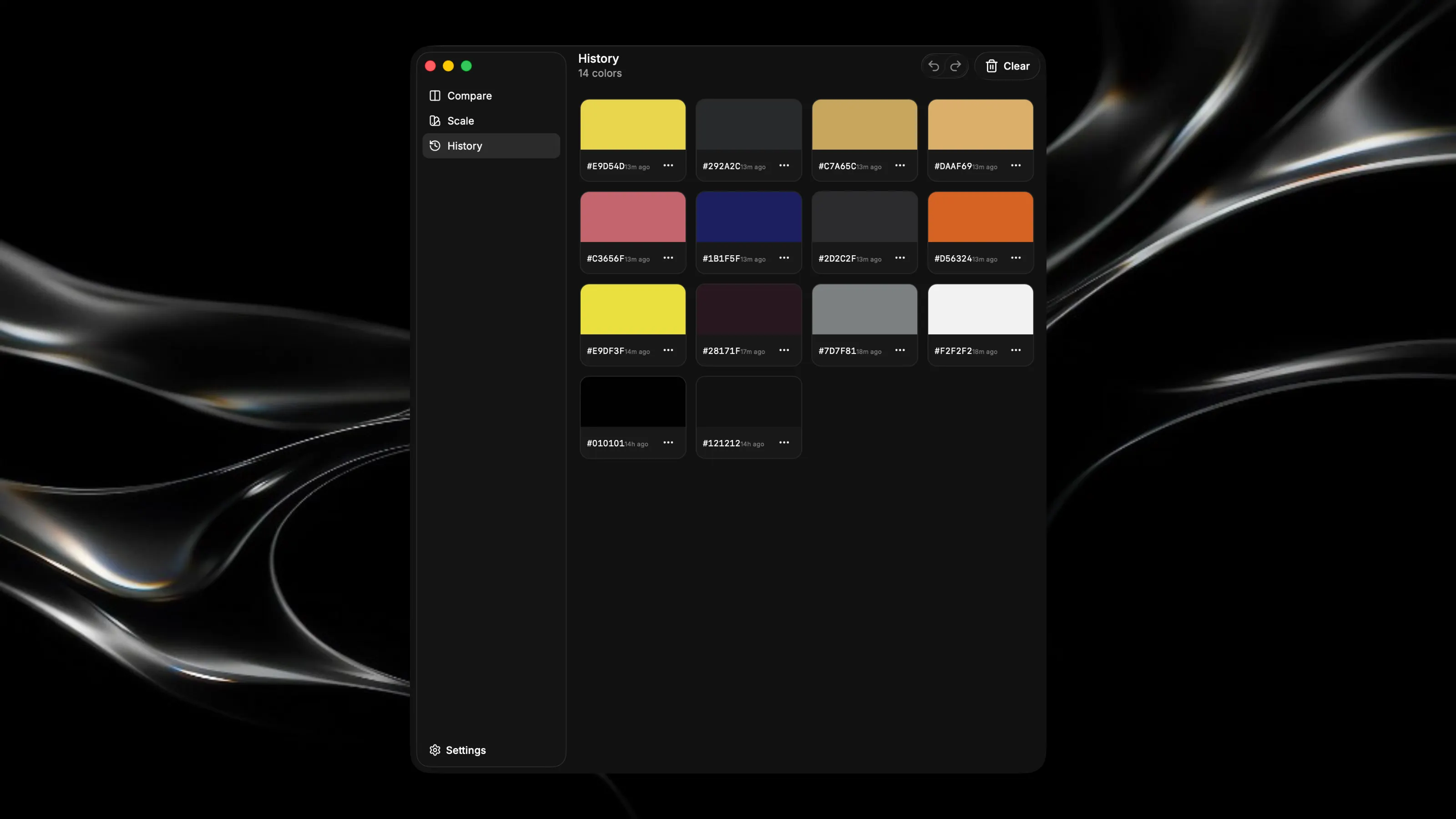The width and height of the screenshot is (1456, 819).
Task: Click the 17m ago timestamp
Action: (753, 352)
